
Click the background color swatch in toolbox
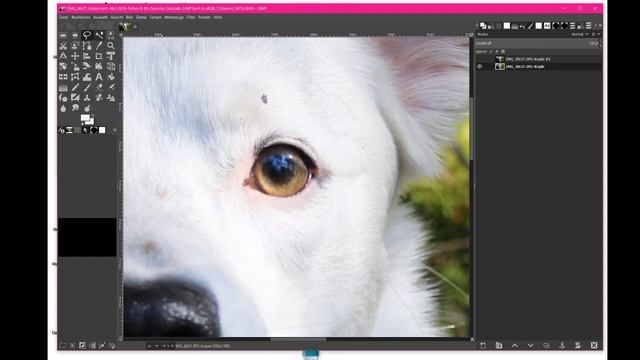tap(91, 121)
